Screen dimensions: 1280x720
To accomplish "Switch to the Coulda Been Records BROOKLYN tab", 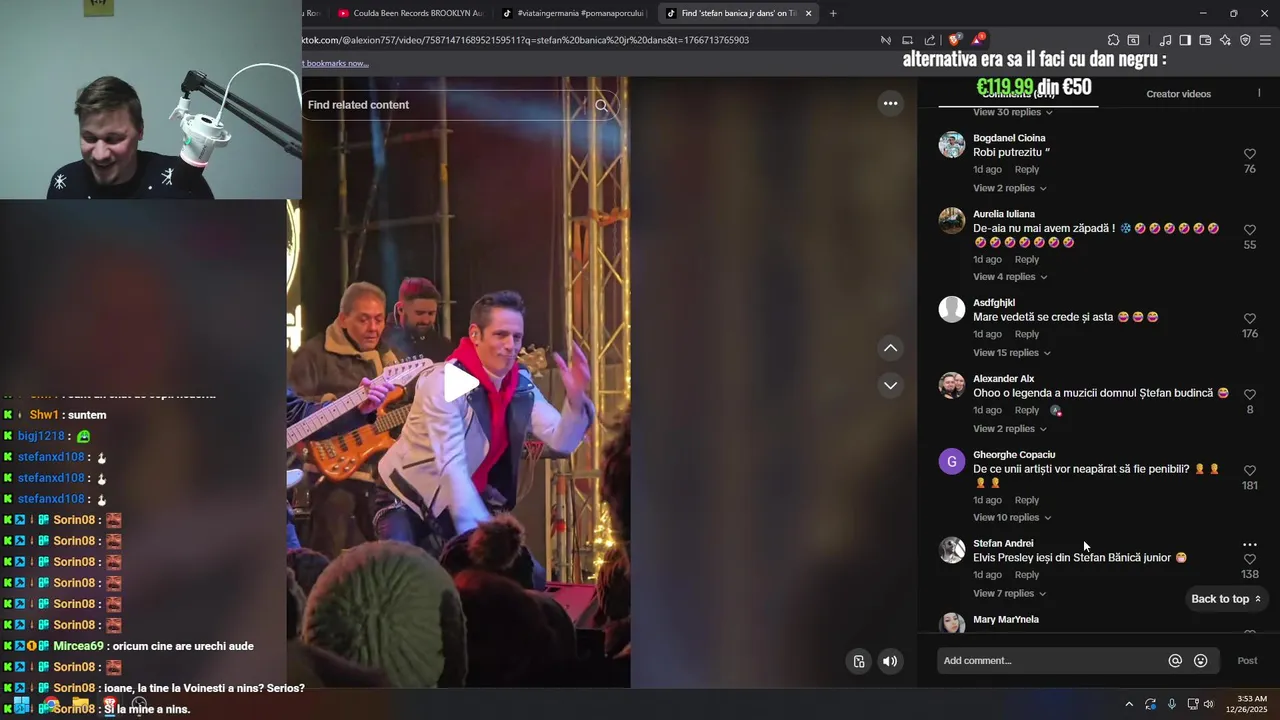I will pyautogui.click(x=410, y=13).
